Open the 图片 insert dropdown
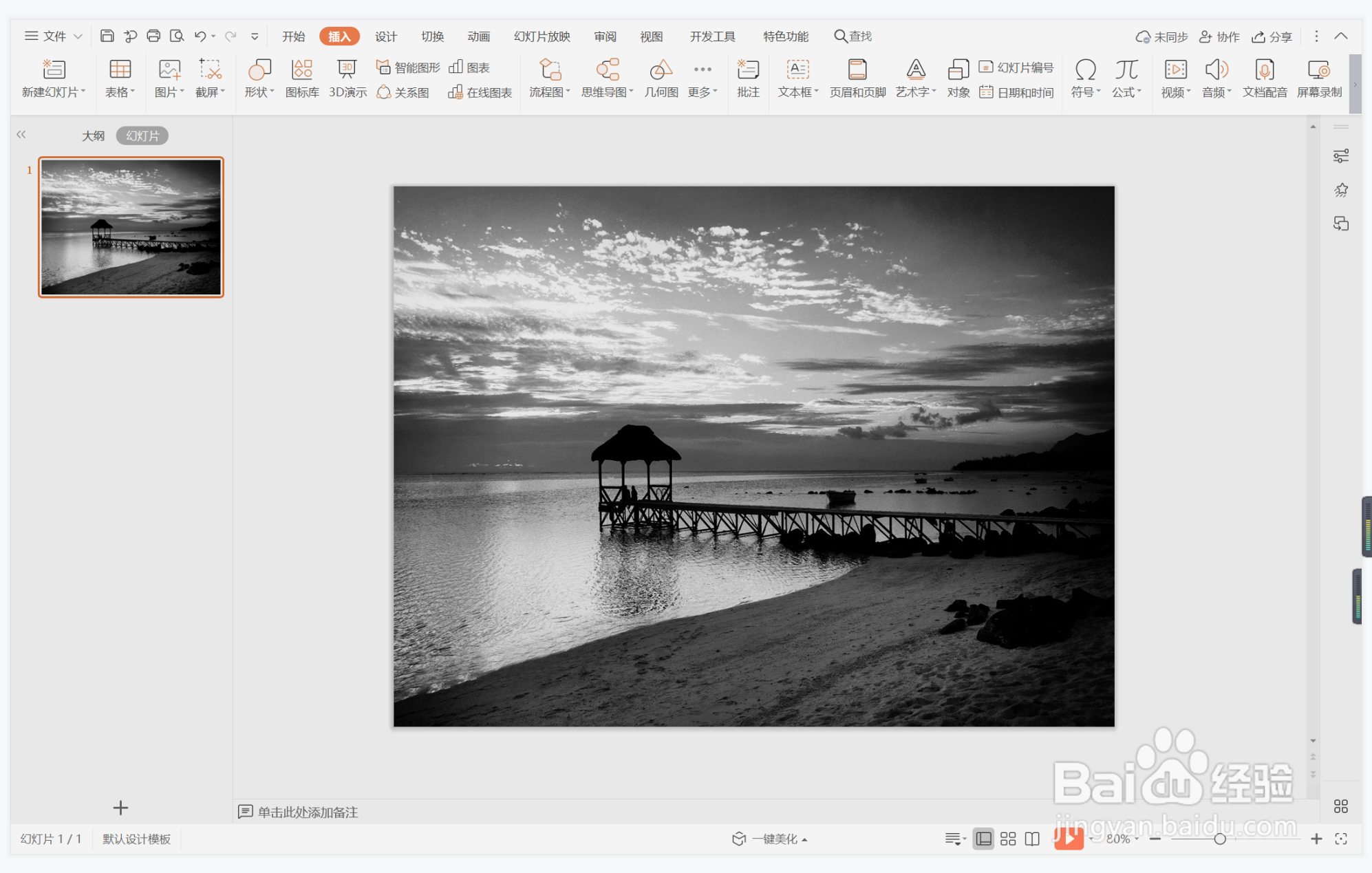Screen dimensions: 1372x873 click(169, 92)
